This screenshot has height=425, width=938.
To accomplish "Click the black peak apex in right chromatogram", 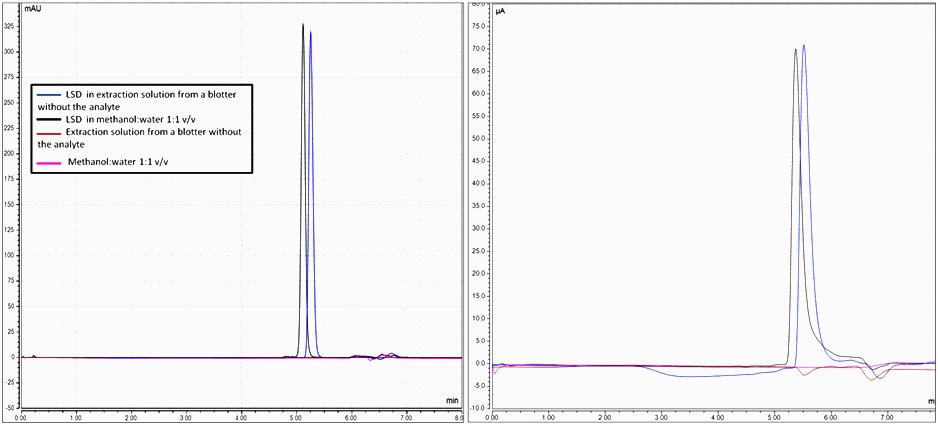I will coord(796,50).
